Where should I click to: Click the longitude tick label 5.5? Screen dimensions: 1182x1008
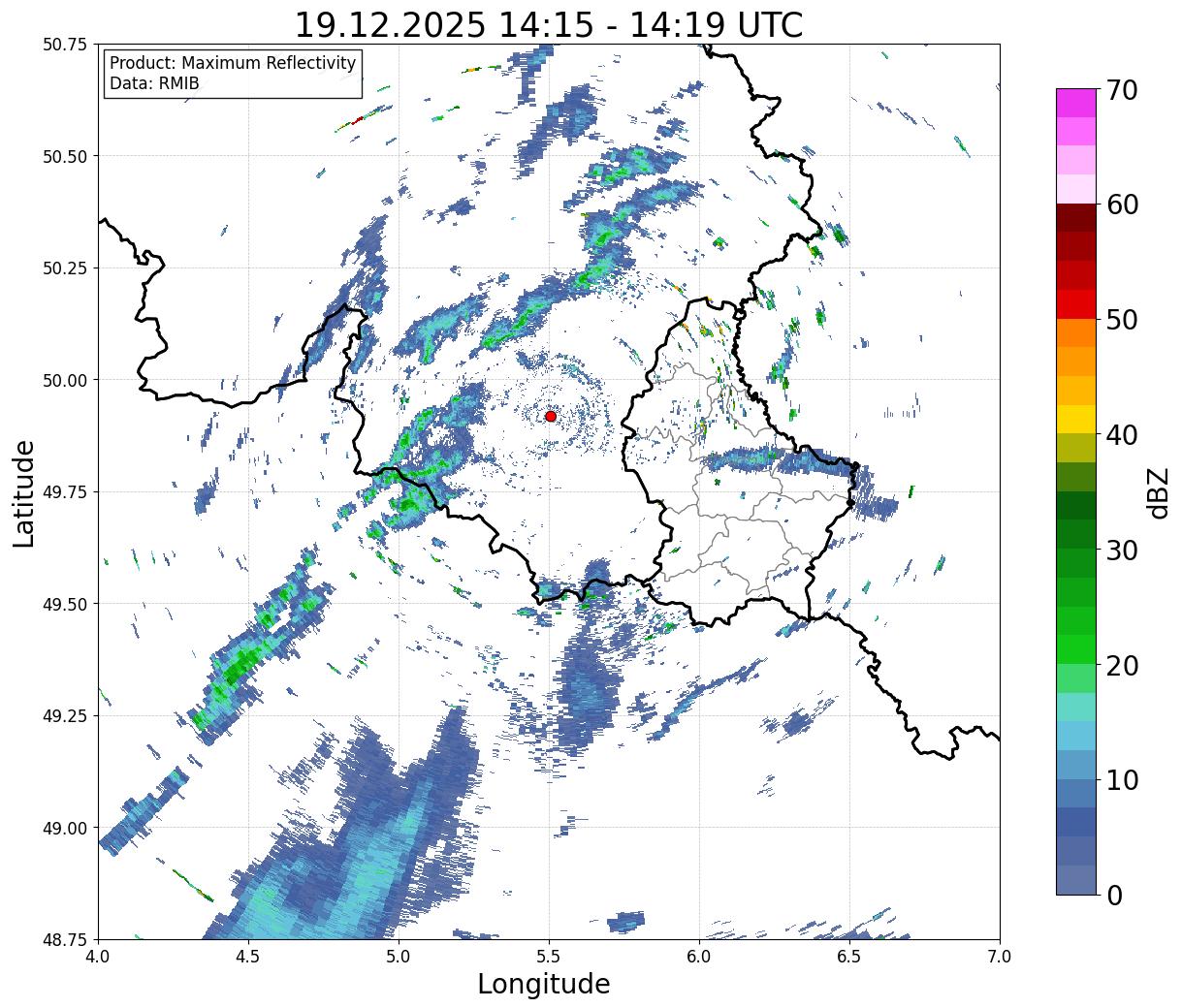click(549, 956)
